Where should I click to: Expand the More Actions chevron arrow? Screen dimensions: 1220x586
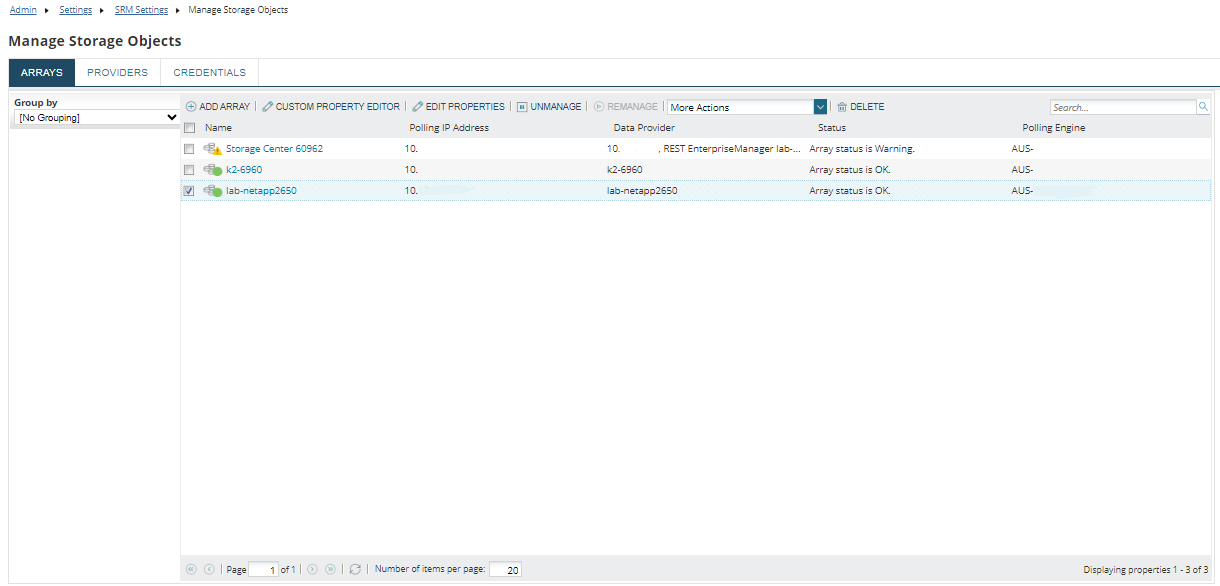pos(820,106)
